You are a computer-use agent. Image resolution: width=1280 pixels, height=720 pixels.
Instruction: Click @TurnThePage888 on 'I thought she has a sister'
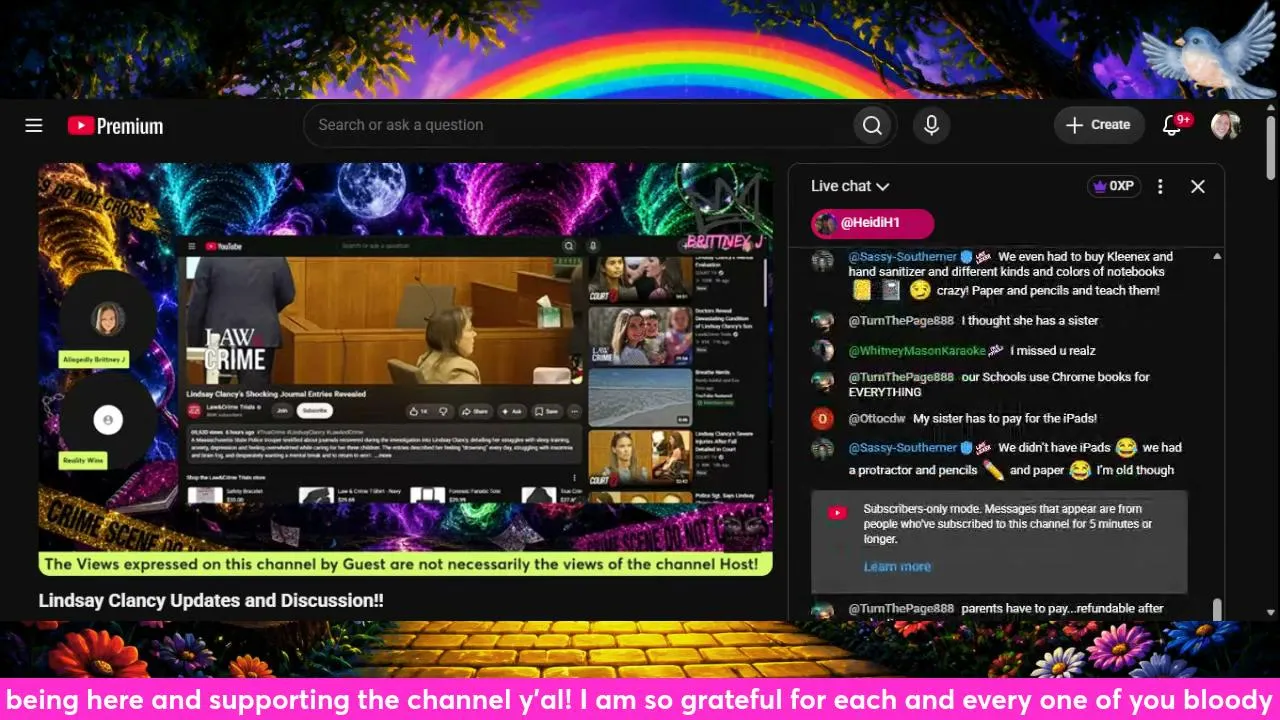click(901, 321)
